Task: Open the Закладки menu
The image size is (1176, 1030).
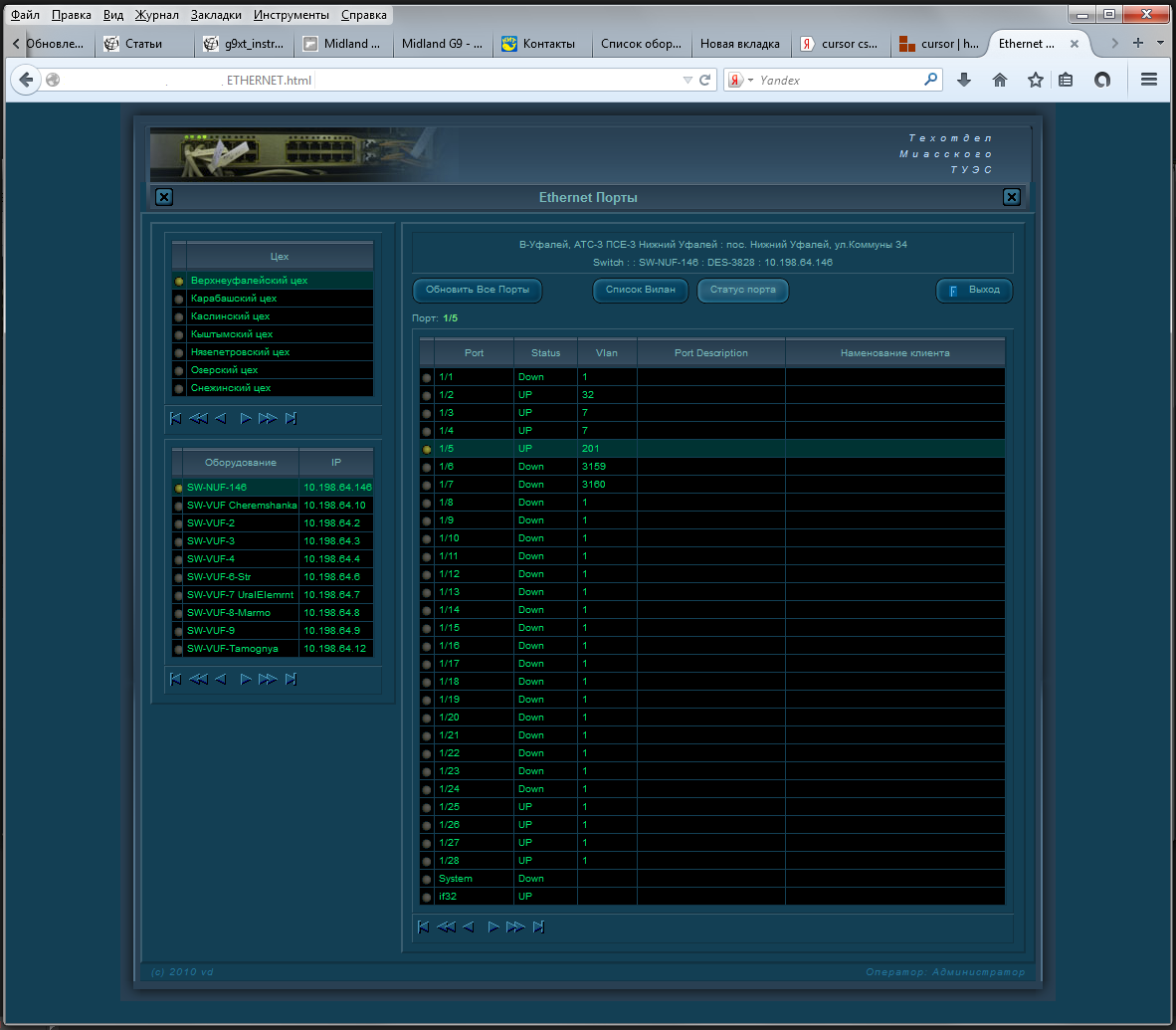Action: 215,15
